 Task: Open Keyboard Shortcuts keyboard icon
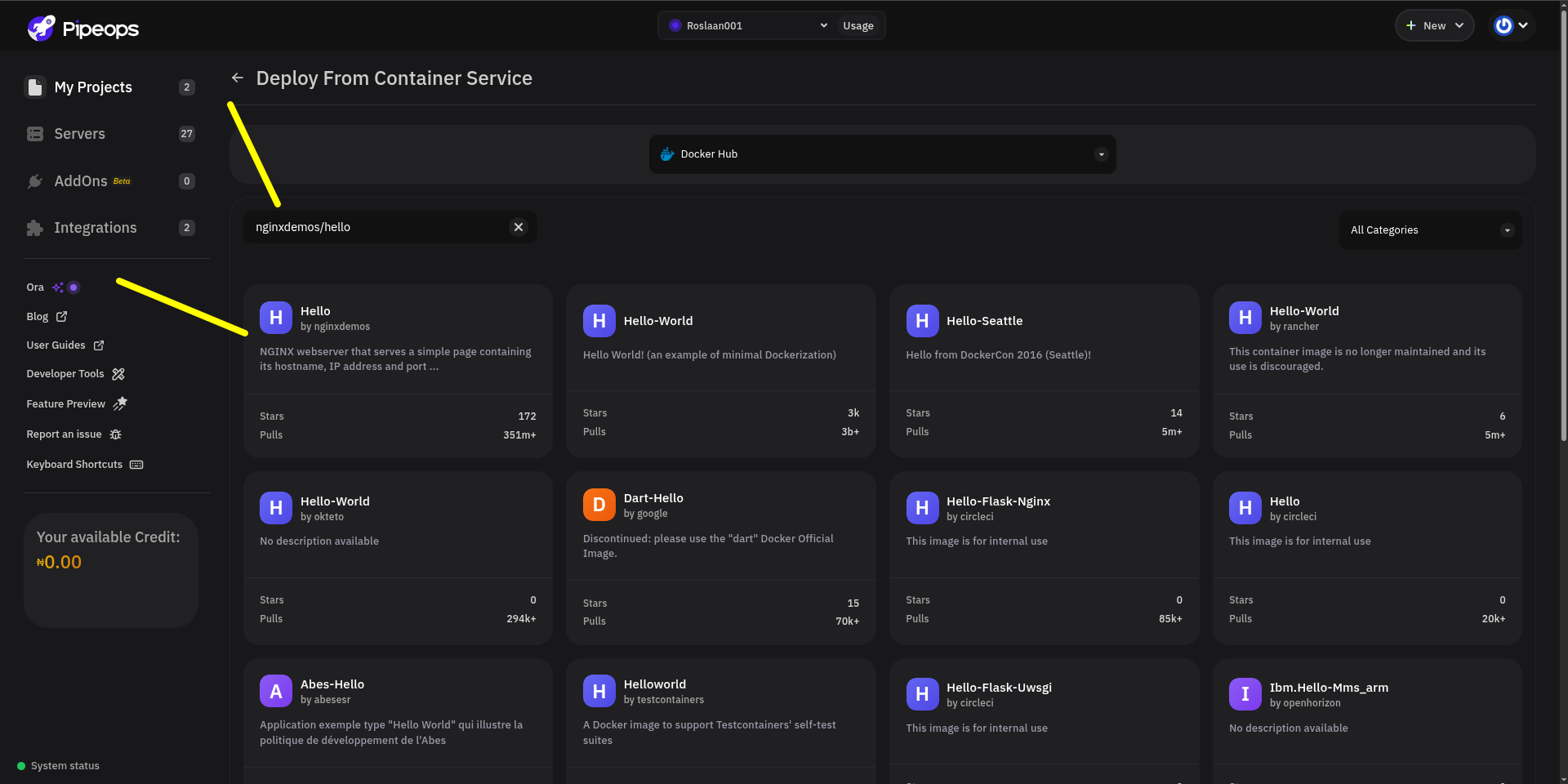tap(136, 465)
